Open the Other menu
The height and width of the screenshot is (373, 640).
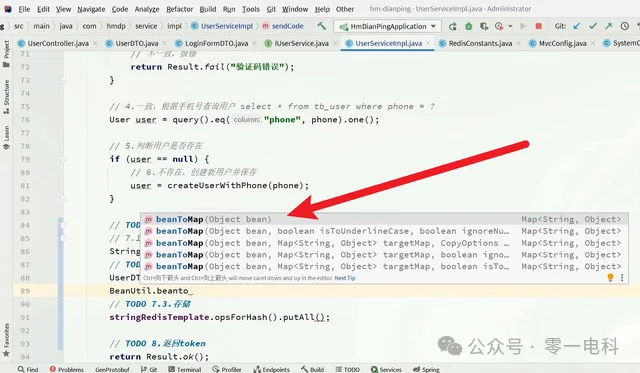pos(345,9)
